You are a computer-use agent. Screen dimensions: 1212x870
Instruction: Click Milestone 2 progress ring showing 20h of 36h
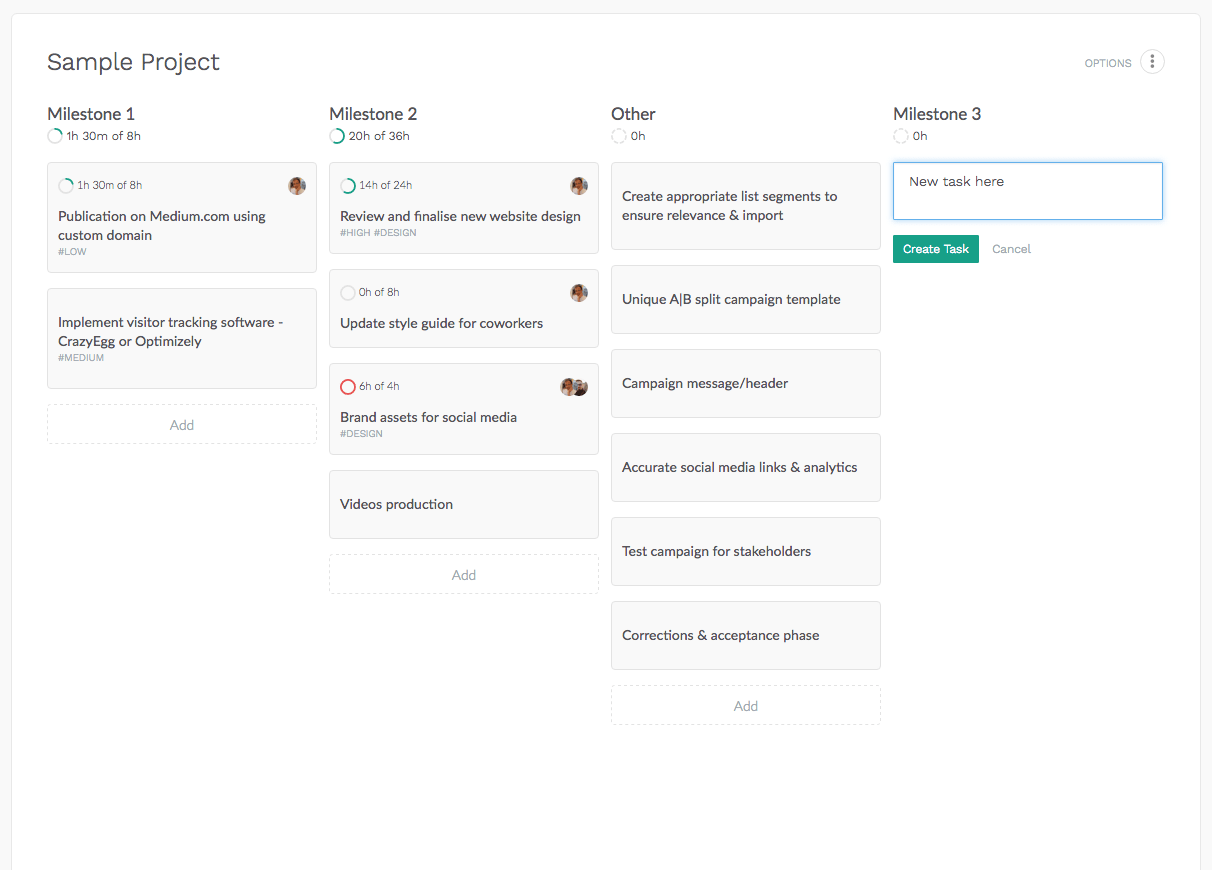tap(337, 136)
